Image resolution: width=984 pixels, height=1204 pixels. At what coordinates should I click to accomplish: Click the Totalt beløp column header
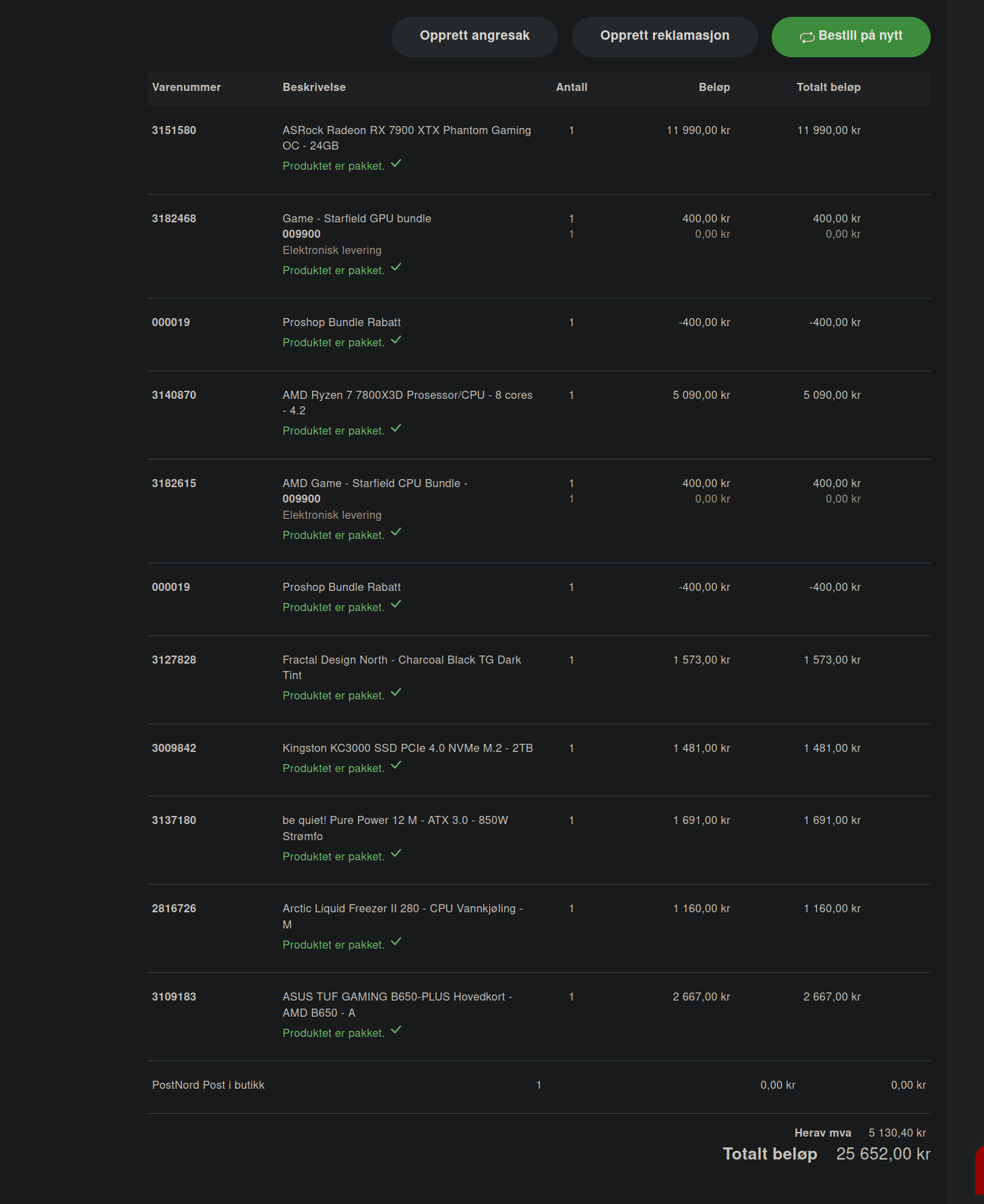pos(828,88)
